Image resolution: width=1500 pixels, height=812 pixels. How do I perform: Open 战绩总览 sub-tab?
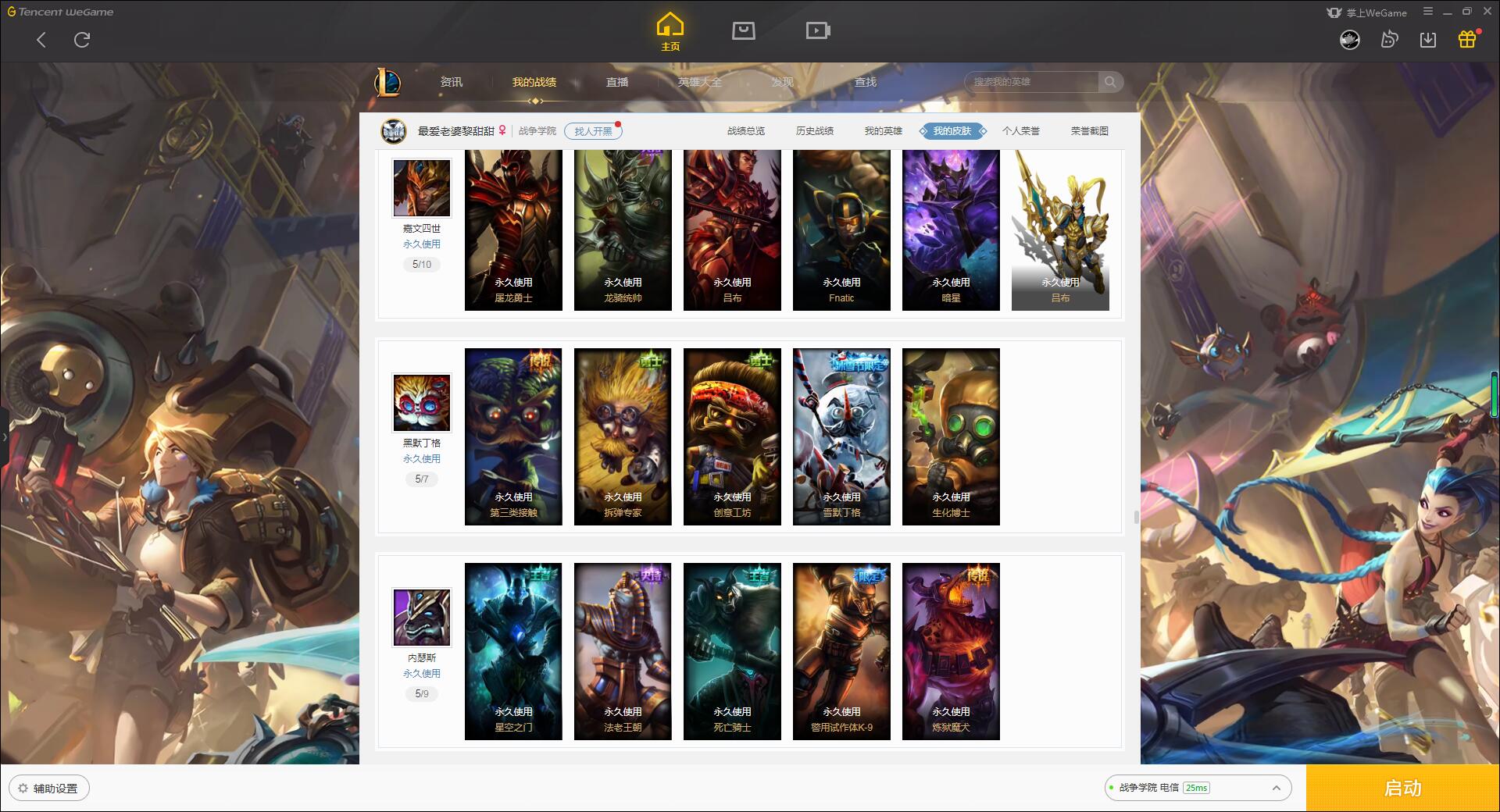click(746, 131)
